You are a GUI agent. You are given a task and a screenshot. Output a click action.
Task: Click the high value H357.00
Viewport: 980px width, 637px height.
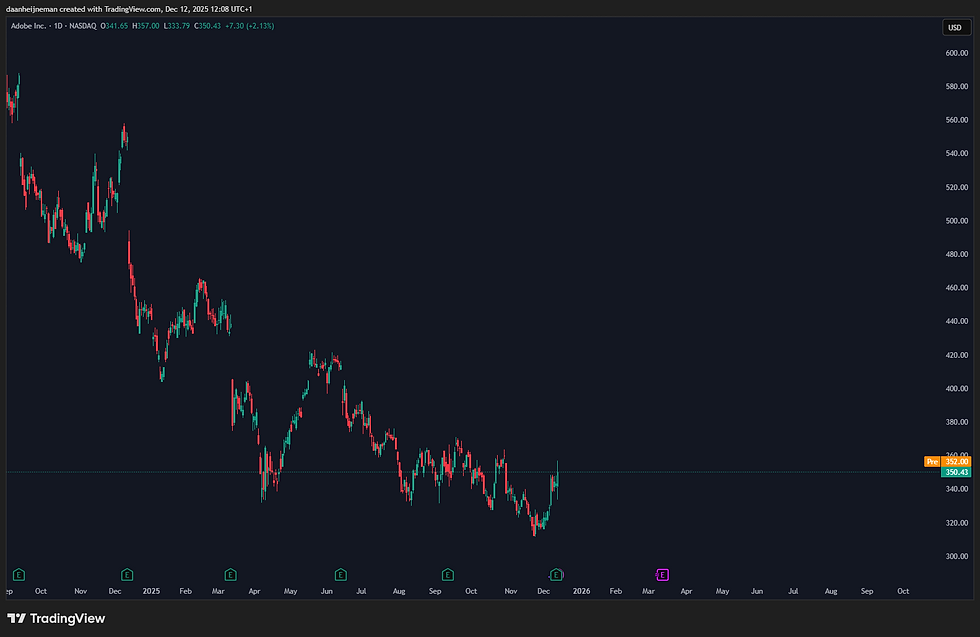pyautogui.click(x=146, y=26)
